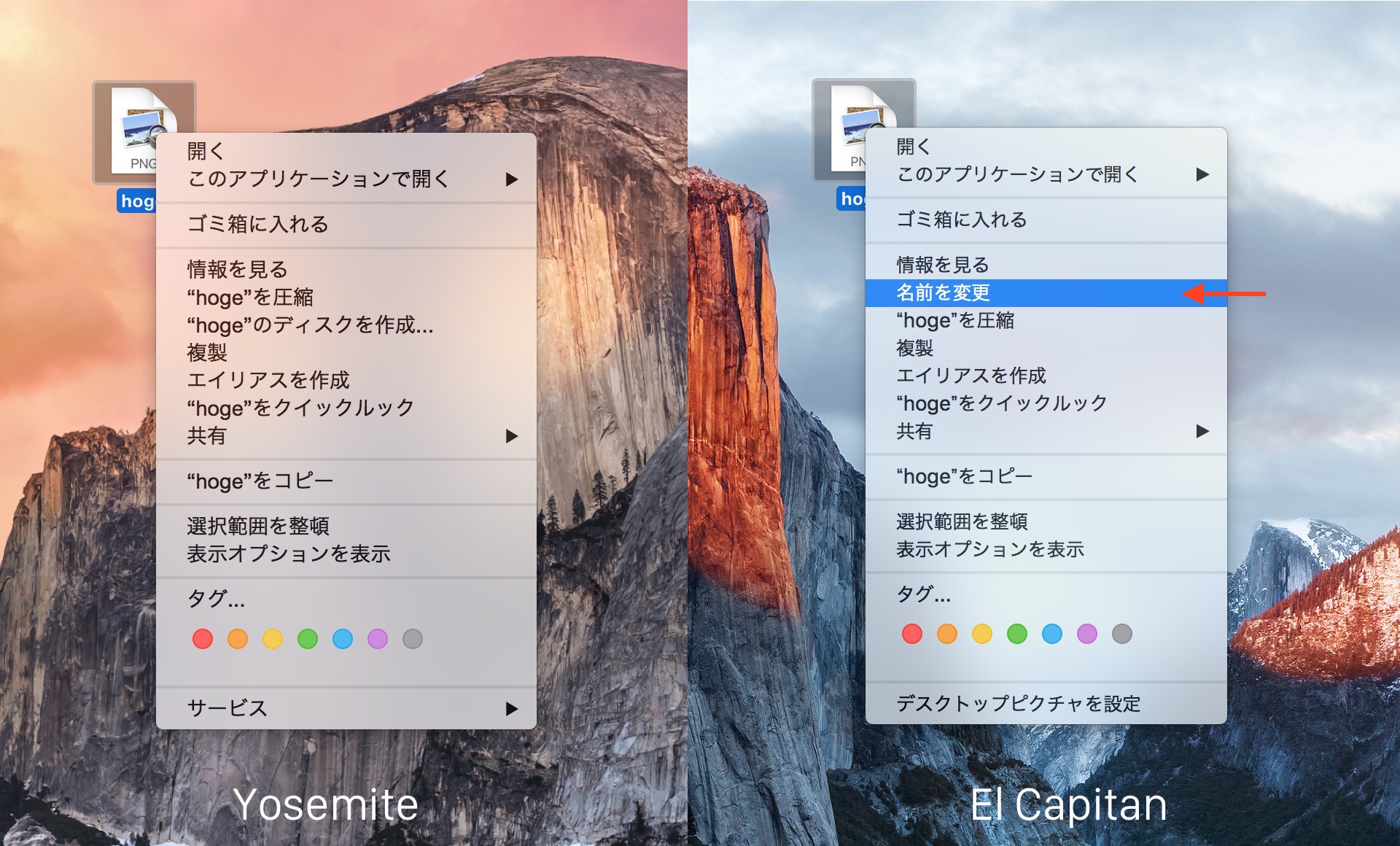
Task: Apply gray tag in Yosemite context menu
Action: point(413,639)
